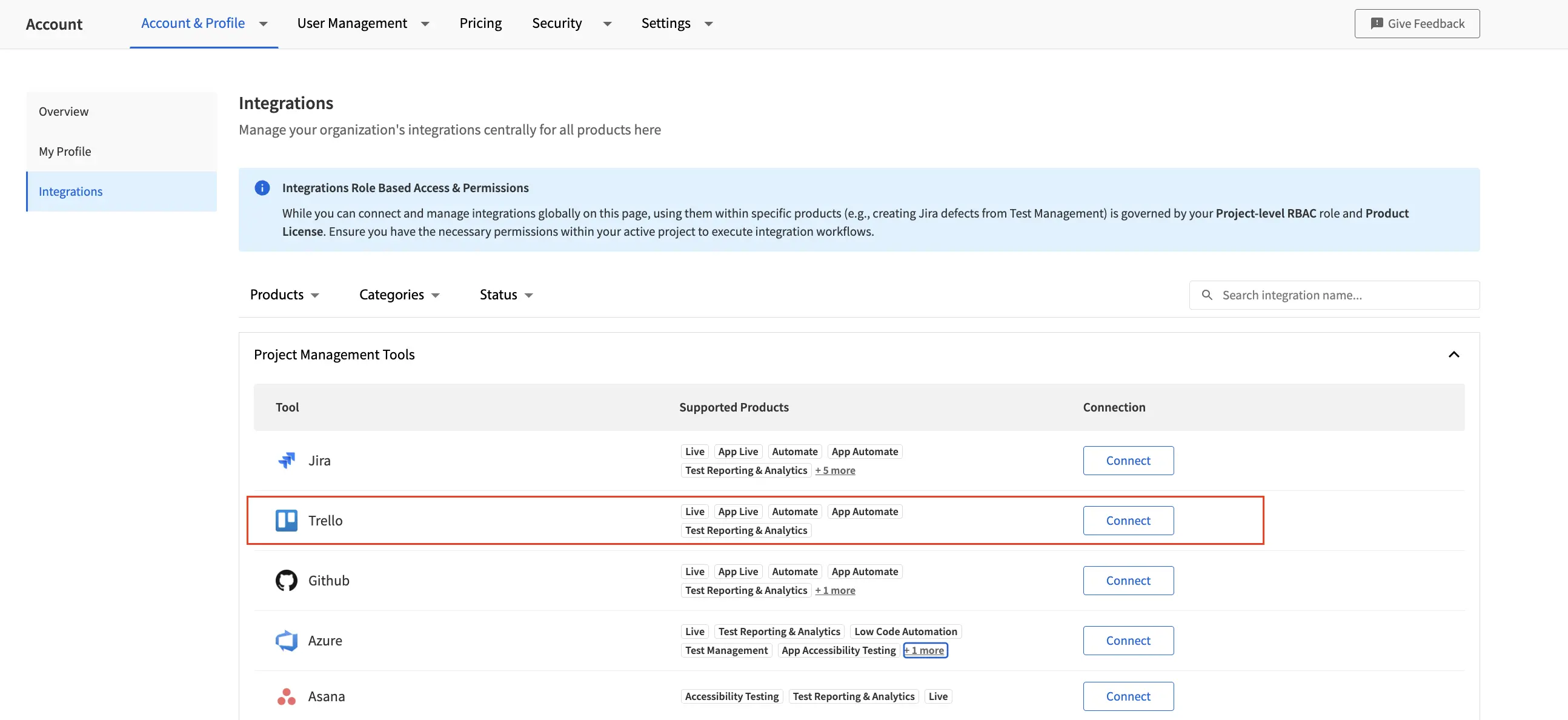
Task: Connect the Asana integration
Action: (x=1128, y=696)
